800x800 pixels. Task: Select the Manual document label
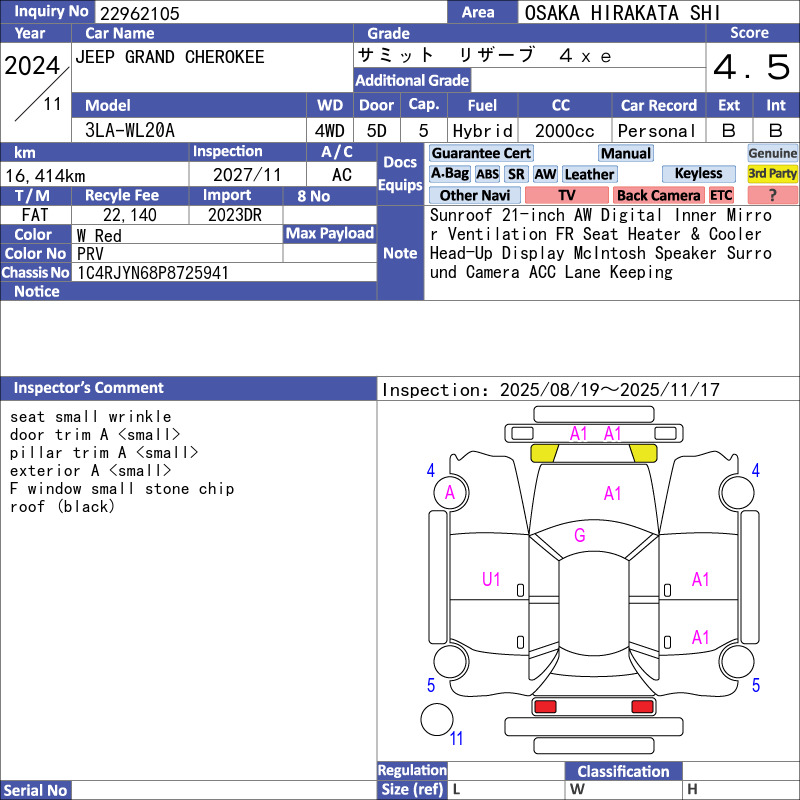(x=626, y=153)
